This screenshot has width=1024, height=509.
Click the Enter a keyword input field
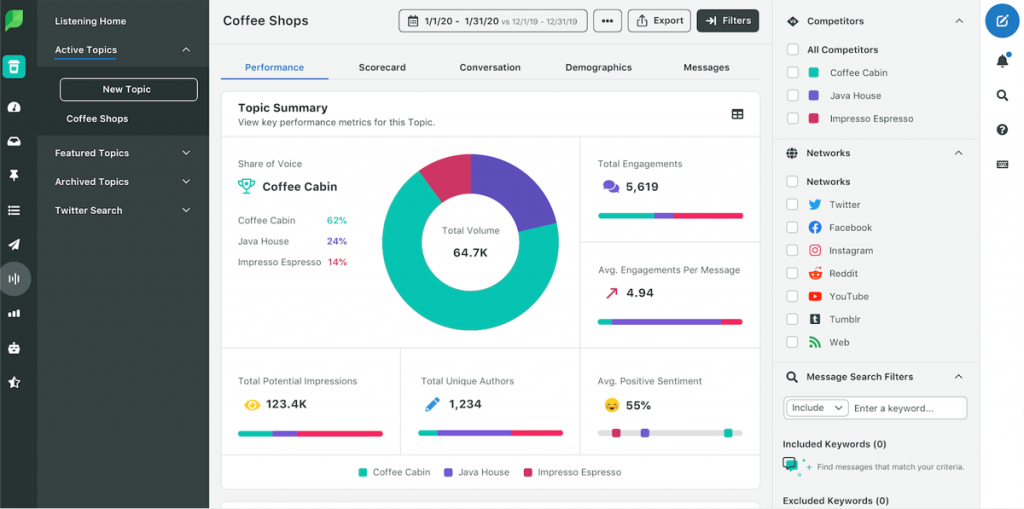[x=909, y=408]
